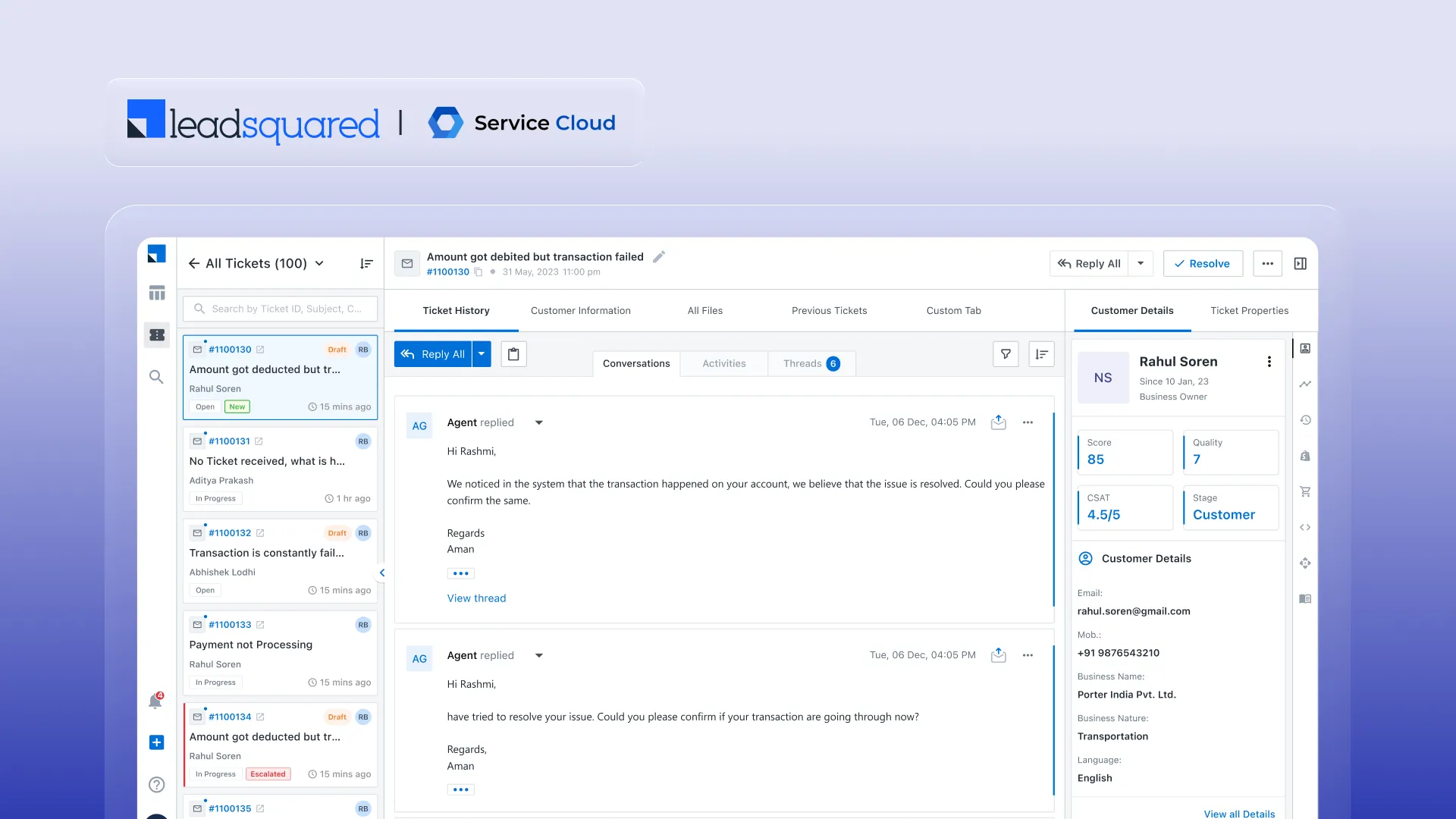
Task: Open the Custom Tab
Action: tap(954, 310)
